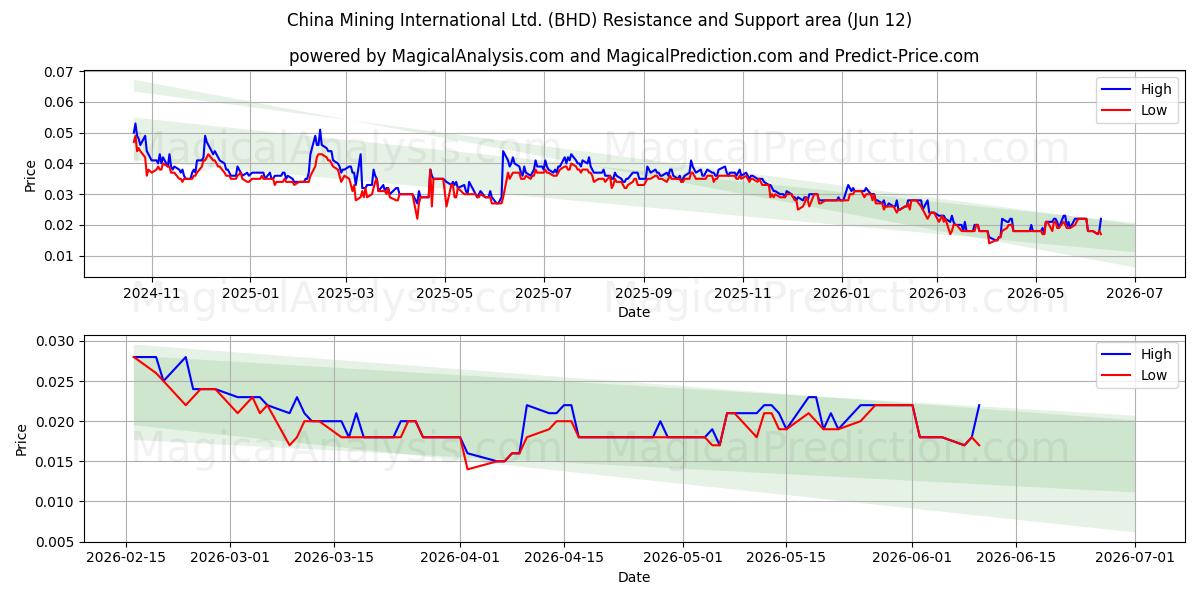Screen dimensions: 1200x600
Task: Select the 2026-05-15 date tick label
Action: click(786, 559)
